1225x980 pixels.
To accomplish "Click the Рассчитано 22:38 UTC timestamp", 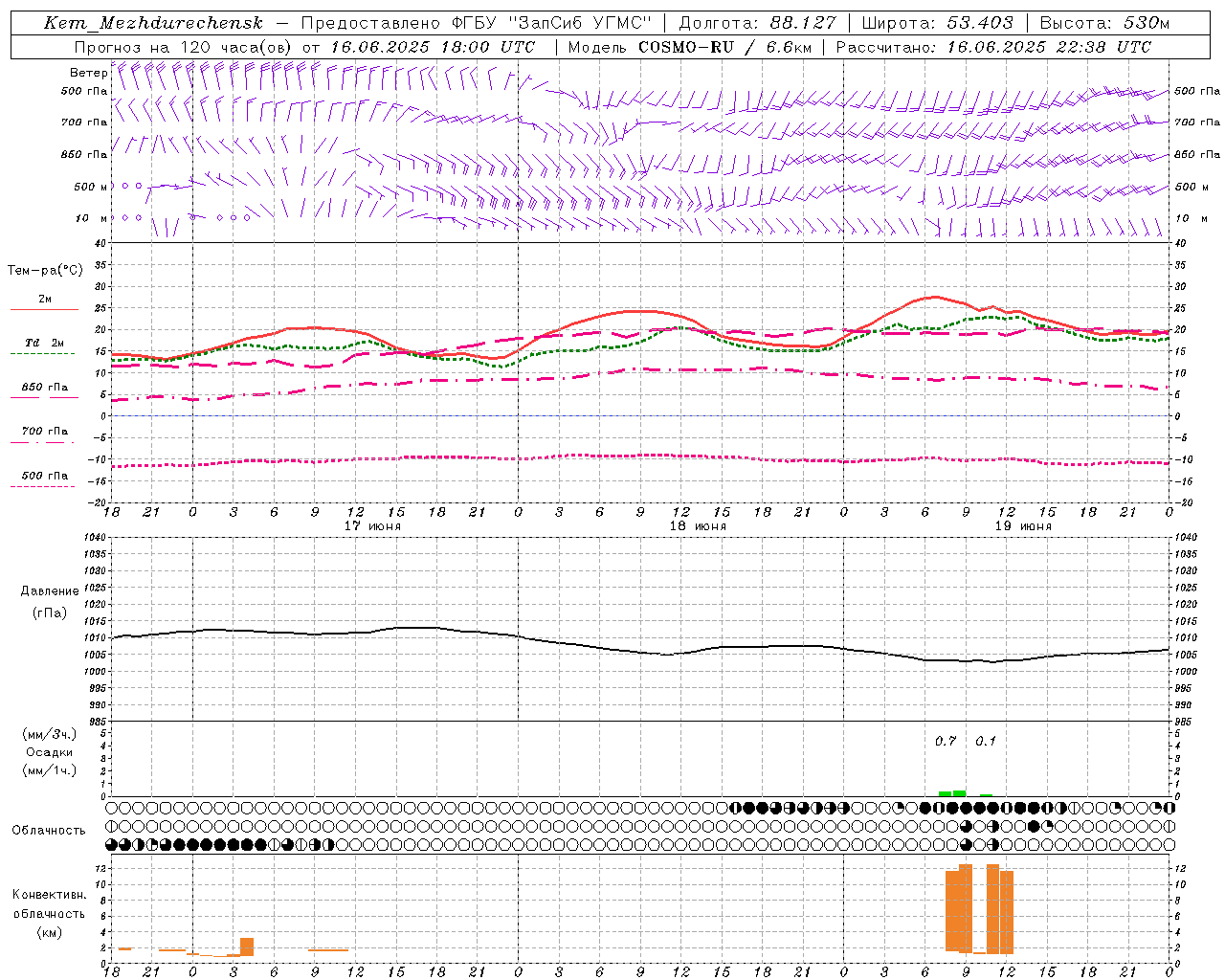I will [x=993, y=47].
